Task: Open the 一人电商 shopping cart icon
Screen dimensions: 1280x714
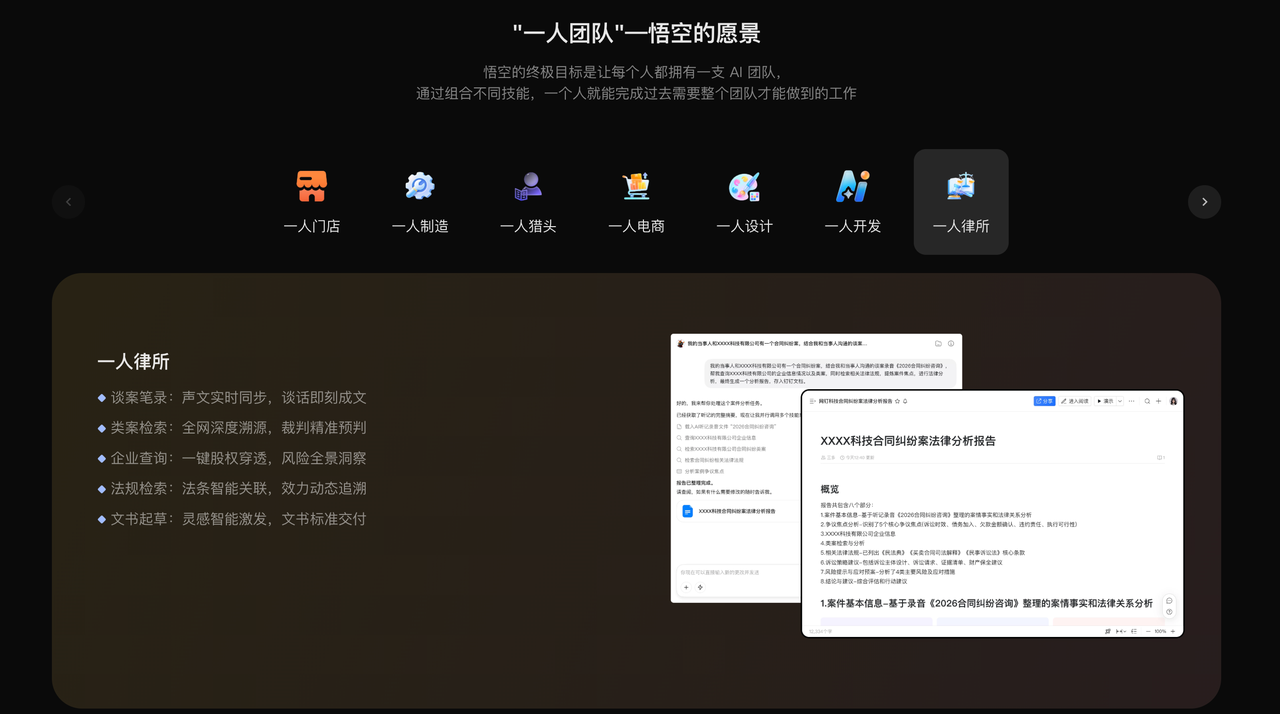Action: (x=636, y=187)
